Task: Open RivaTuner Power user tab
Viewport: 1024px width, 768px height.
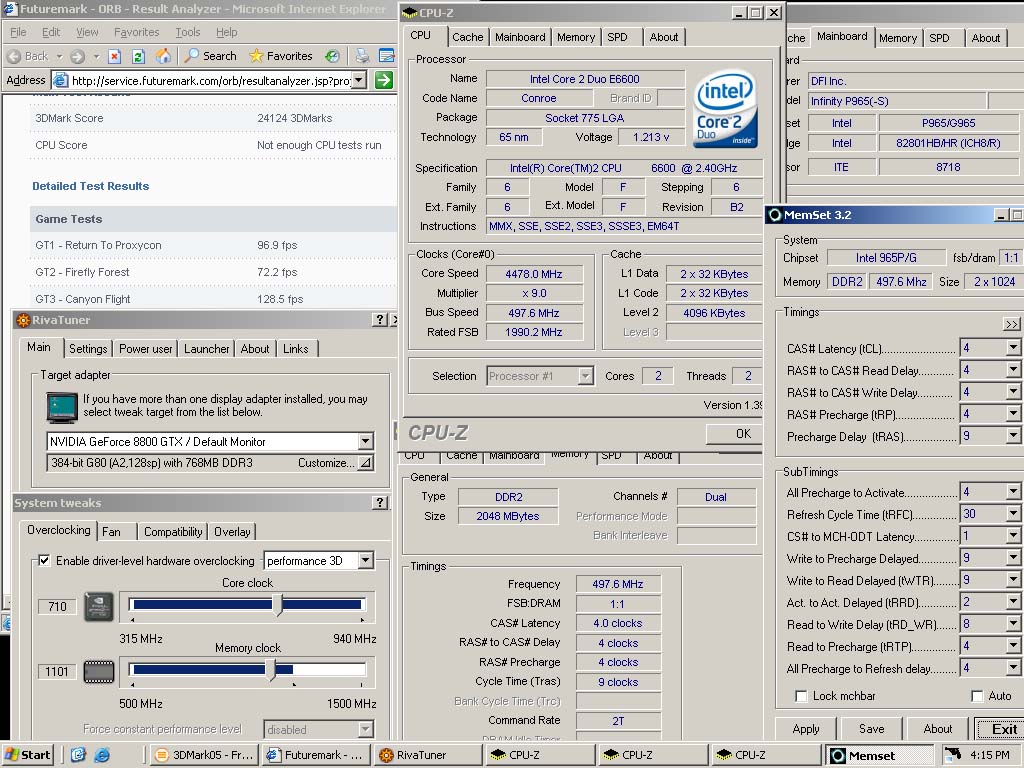Action: click(146, 349)
